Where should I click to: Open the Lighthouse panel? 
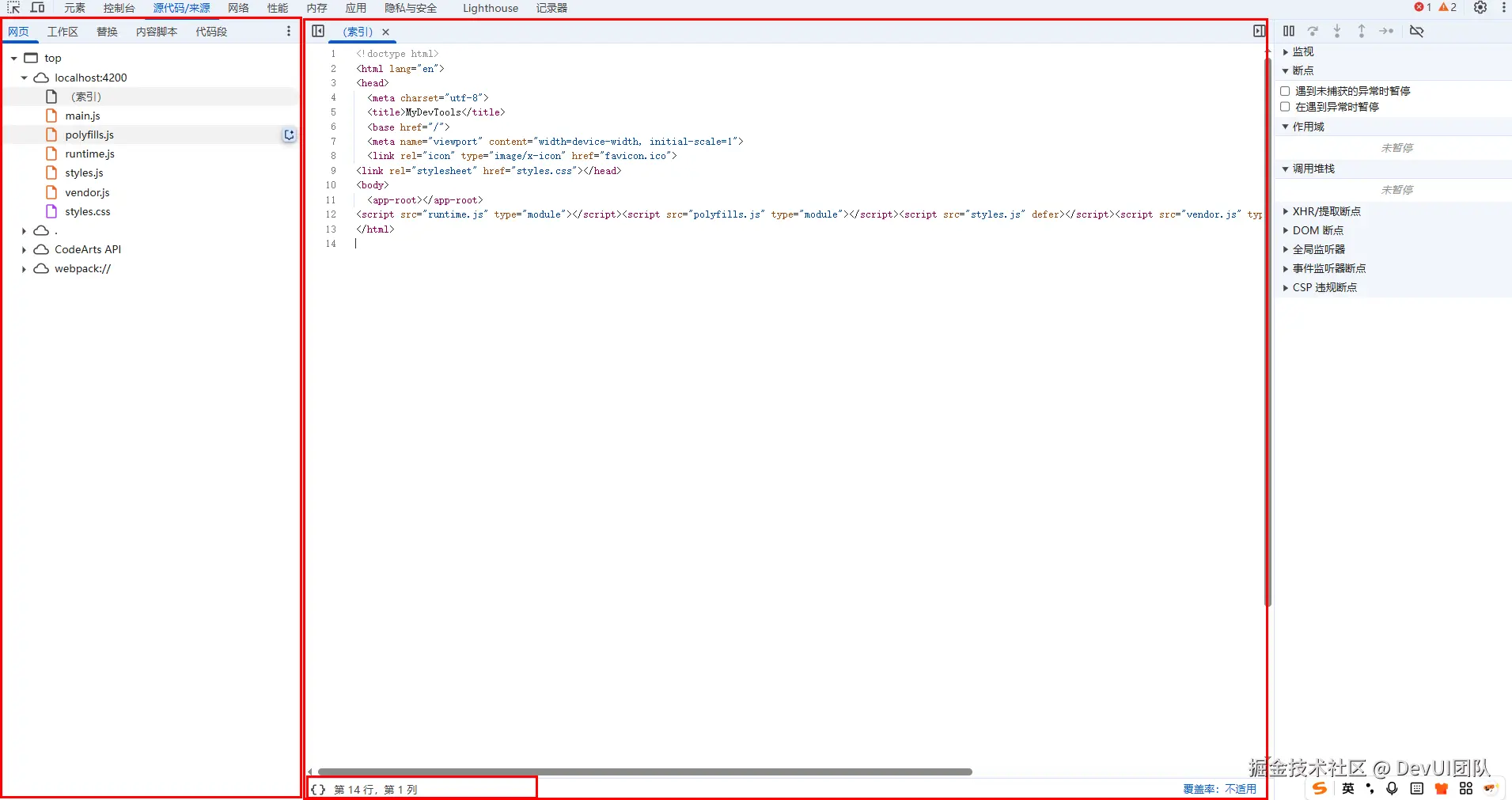coord(491,8)
